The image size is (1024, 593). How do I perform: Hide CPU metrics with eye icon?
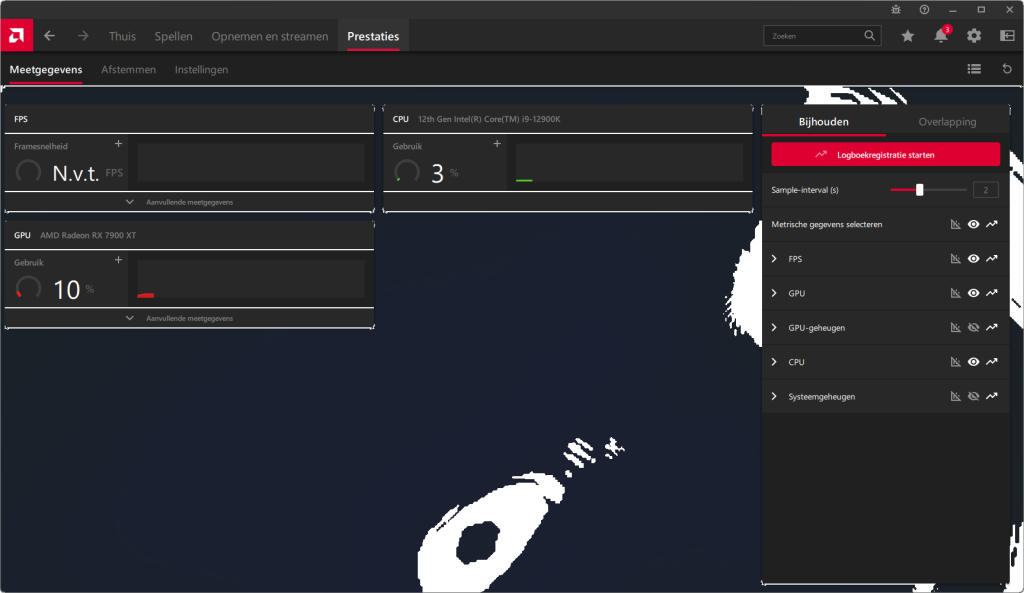coord(974,362)
